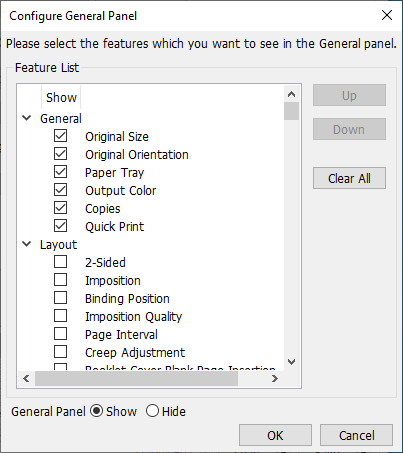This screenshot has height=453, width=403.
Task: Check the Binding Position feature
Action: (x=60, y=298)
